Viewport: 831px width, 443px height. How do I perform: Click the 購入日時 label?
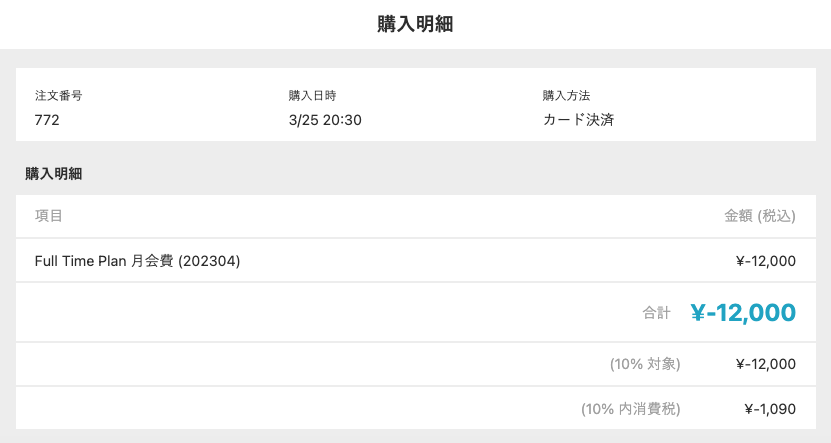311,96
